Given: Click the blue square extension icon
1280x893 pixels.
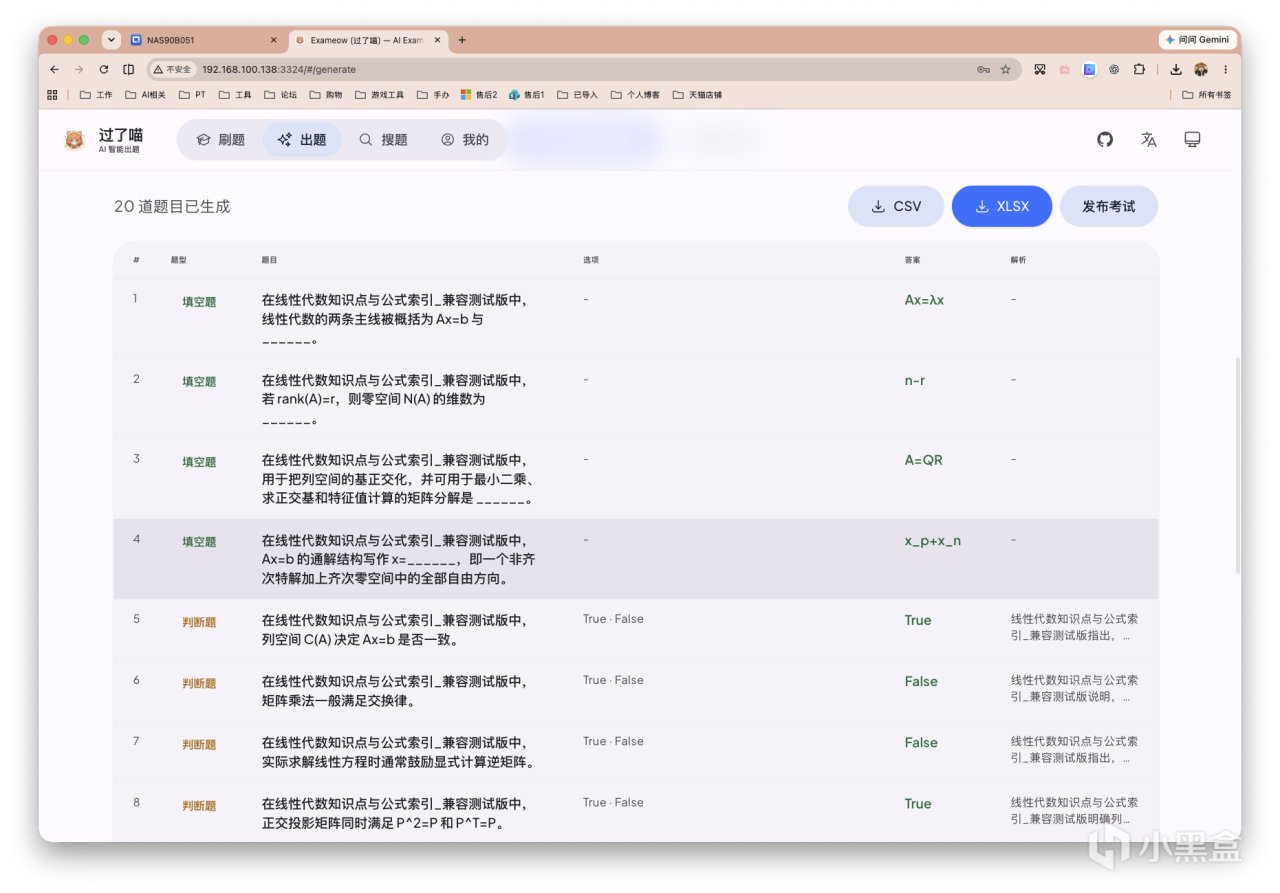Looking at the screenshot, I should pyautogui.click(x=1089, y=69).
